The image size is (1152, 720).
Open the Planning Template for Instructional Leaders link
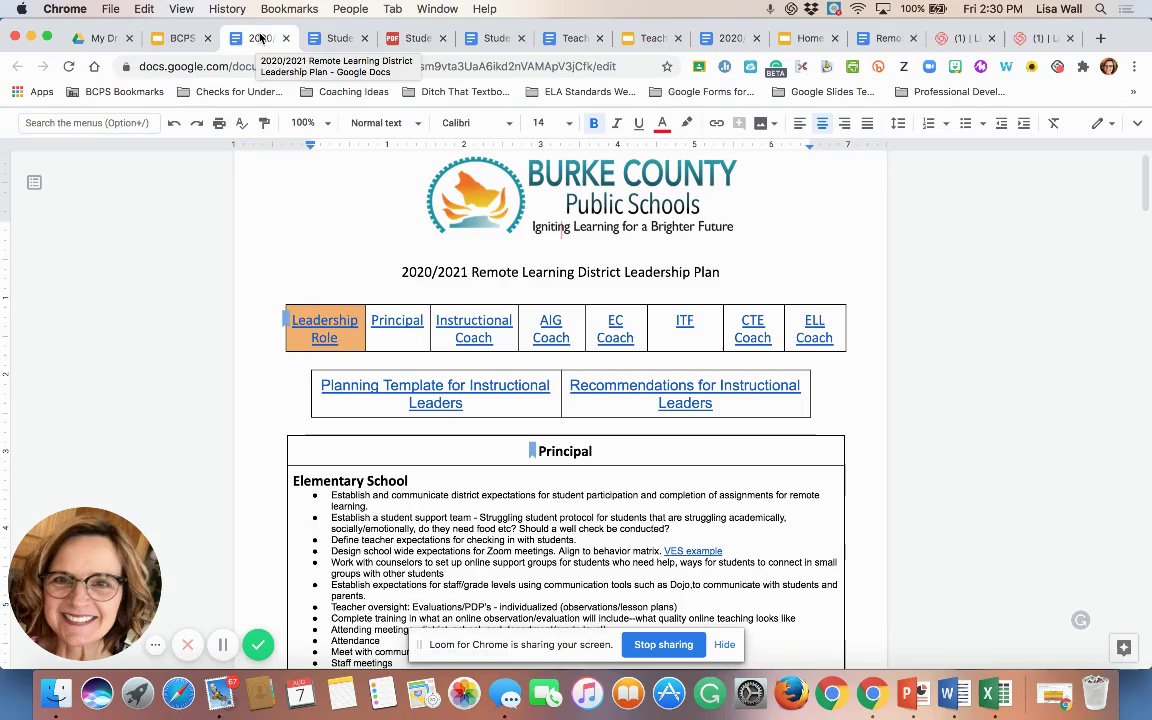pyautogui.click(x=436, y=394)
